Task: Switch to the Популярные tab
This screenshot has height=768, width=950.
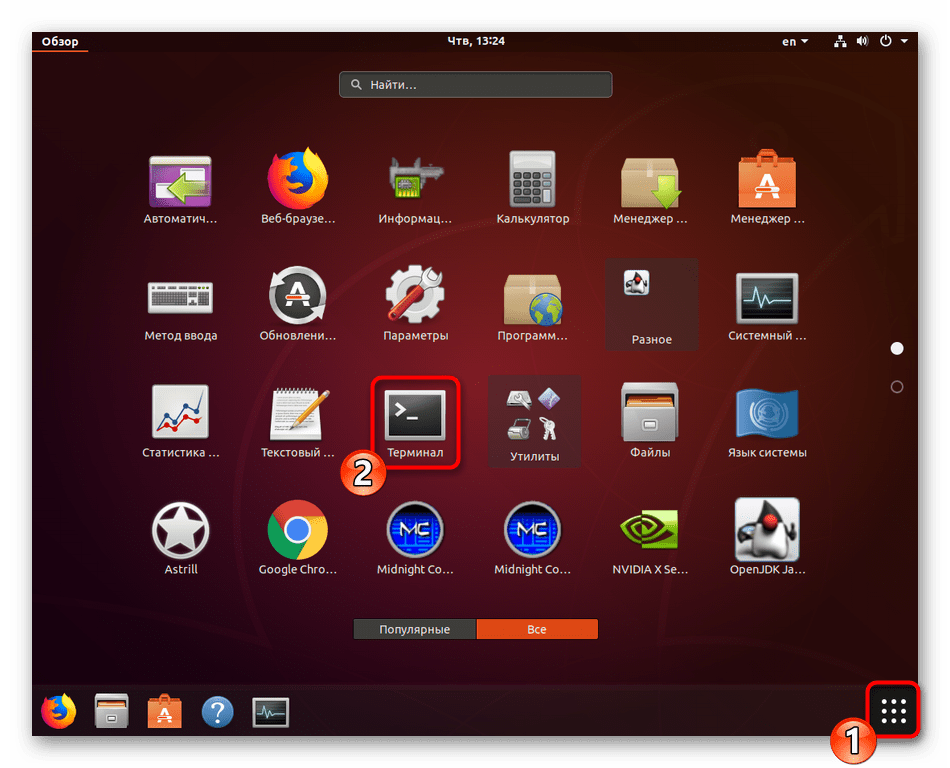Action: point(415,630)
